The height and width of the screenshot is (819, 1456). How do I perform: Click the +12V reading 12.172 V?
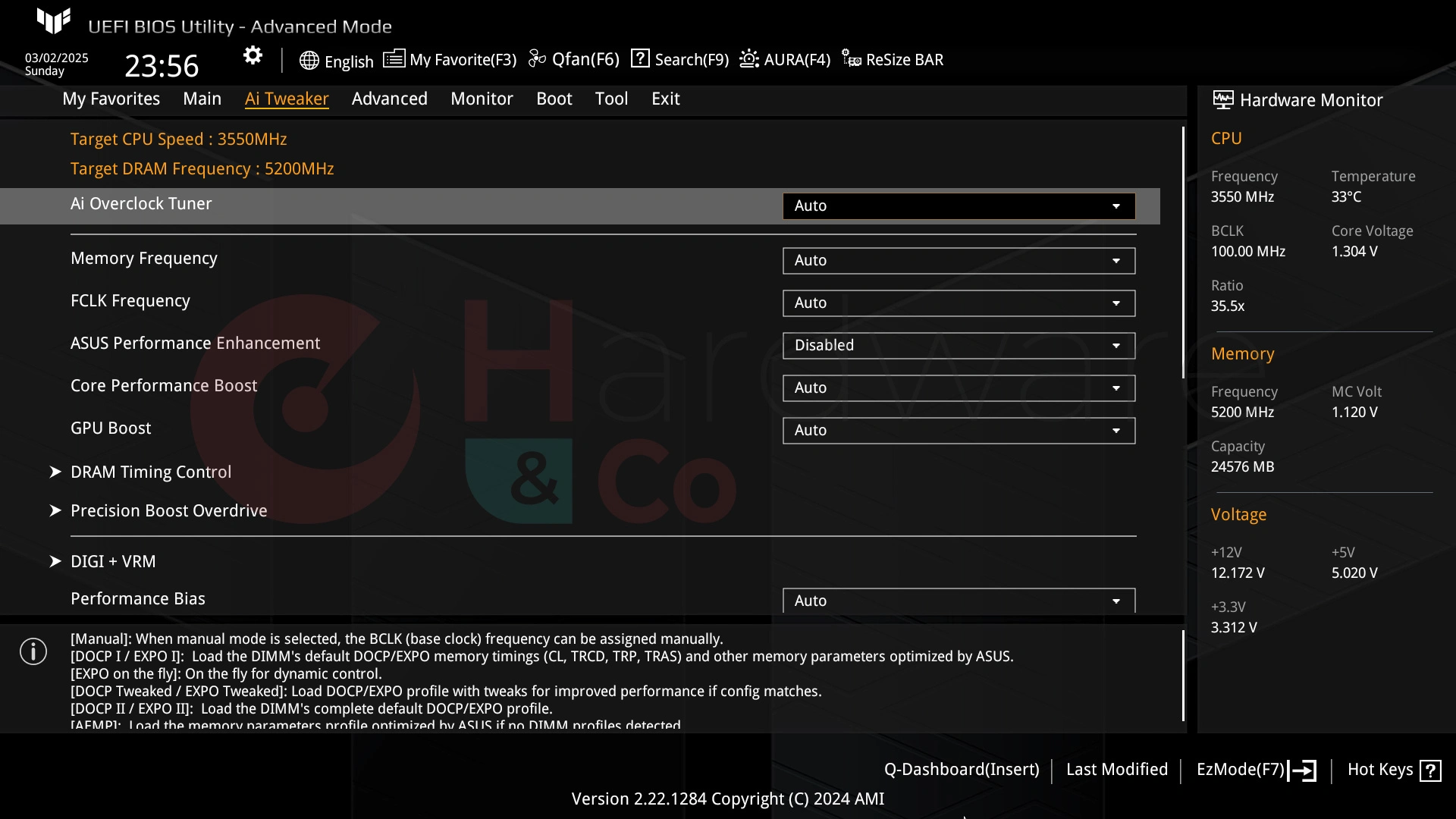[1238, 573]
